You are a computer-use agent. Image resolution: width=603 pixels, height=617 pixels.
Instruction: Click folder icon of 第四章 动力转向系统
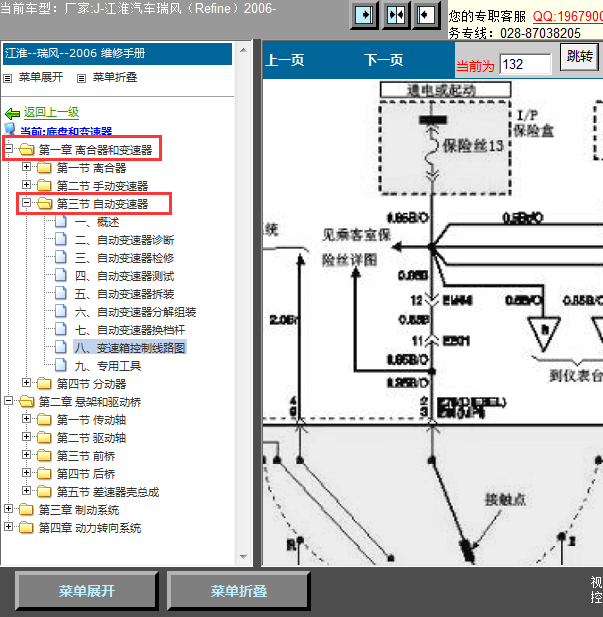coord(26,528)
